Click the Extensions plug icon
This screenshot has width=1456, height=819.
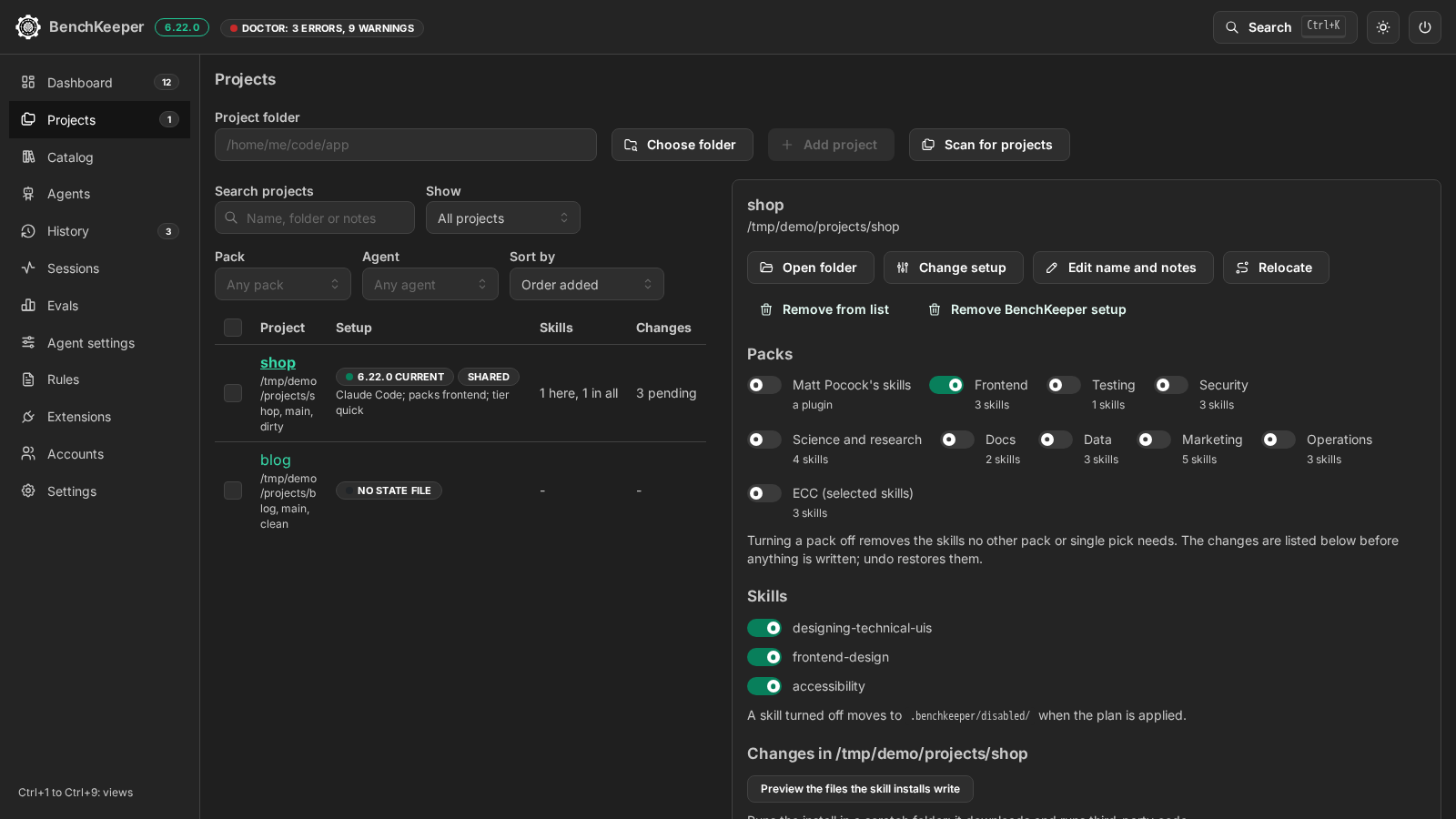click(x=28, y=417)
